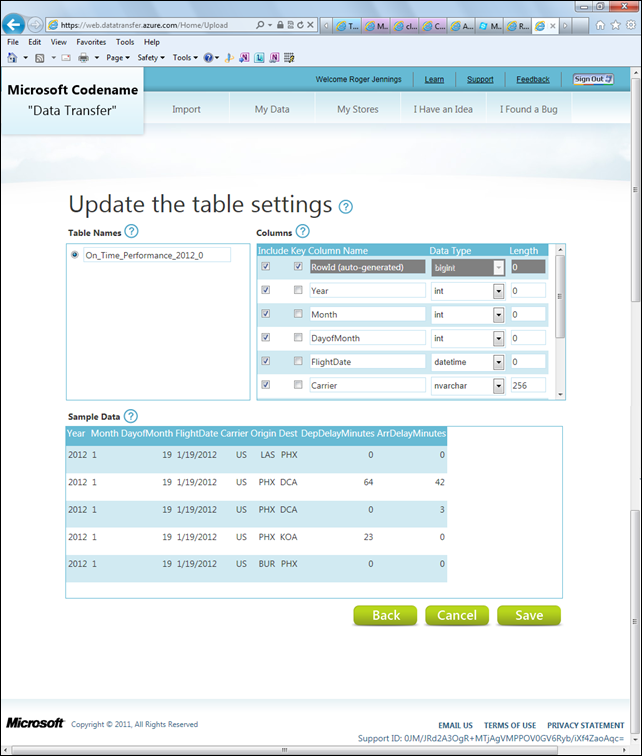Click the tab-list scroll left arrow
Image resolution: width=642 pixels, height=756 pixels.
pos(326,26)
